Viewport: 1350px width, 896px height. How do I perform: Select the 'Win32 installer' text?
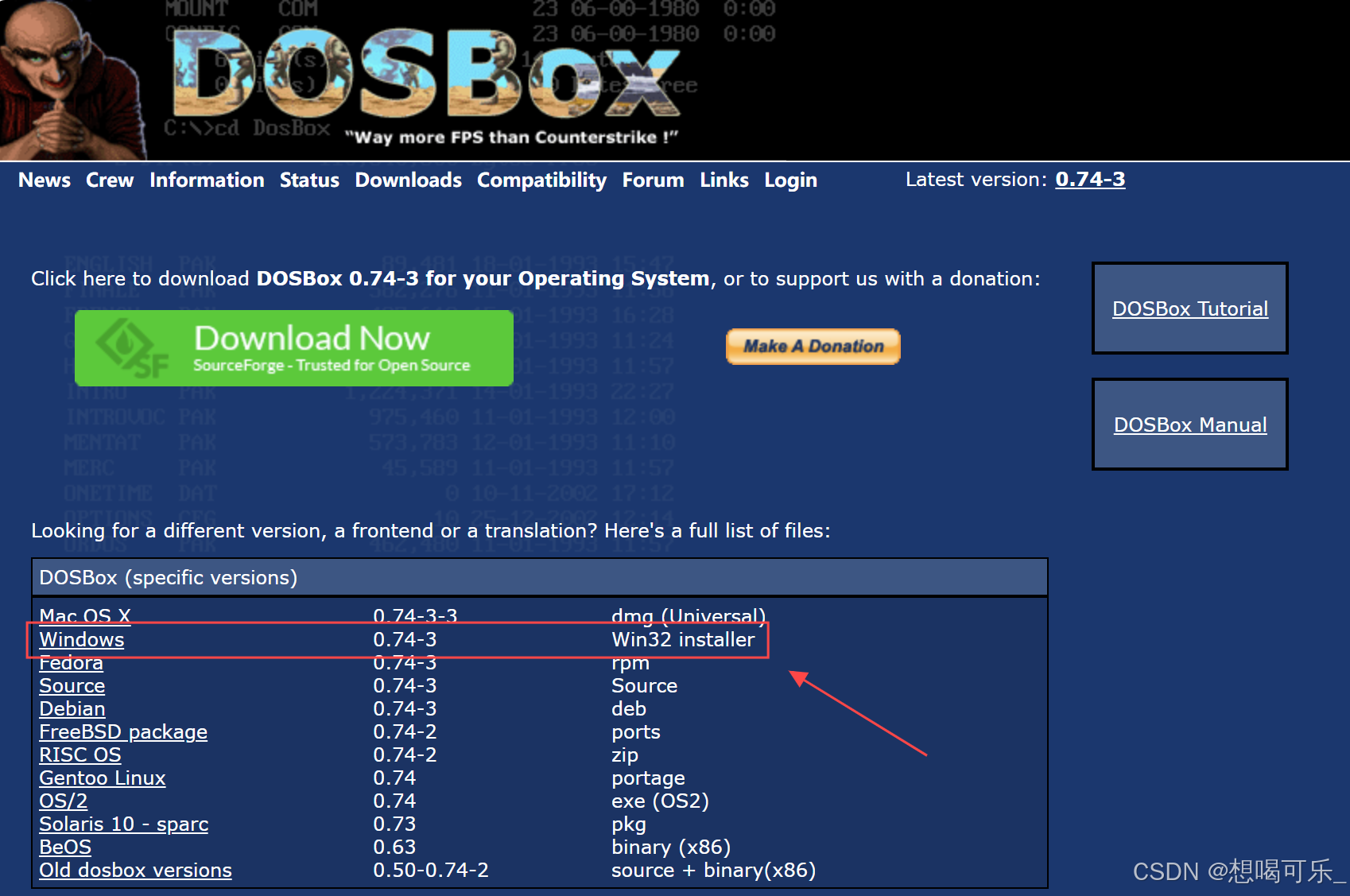coord(683,639)
